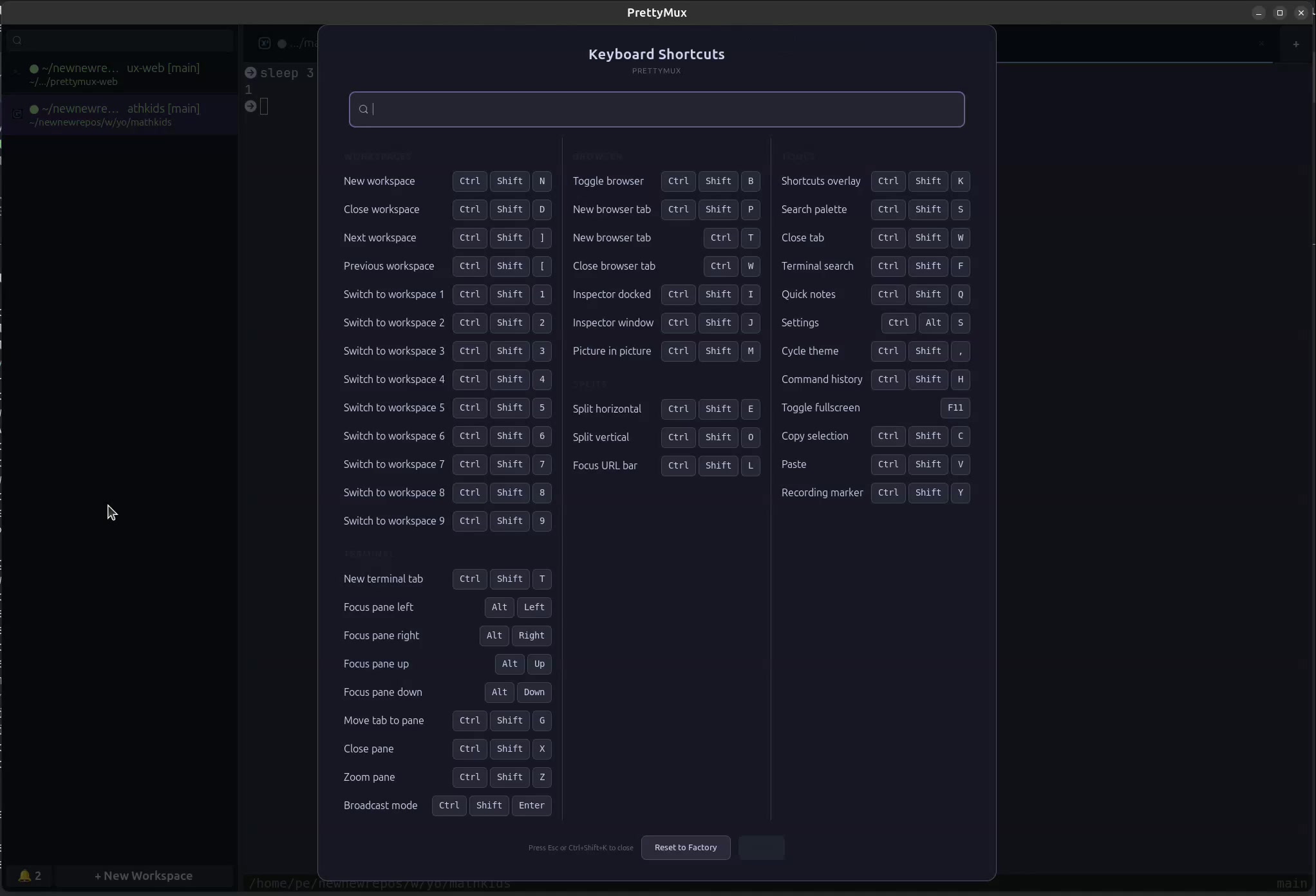Screen dimensions: 1316x896
Task: Select the athkids [main] workspace entry
Action: pyautogui.click(x=116, y=115)
